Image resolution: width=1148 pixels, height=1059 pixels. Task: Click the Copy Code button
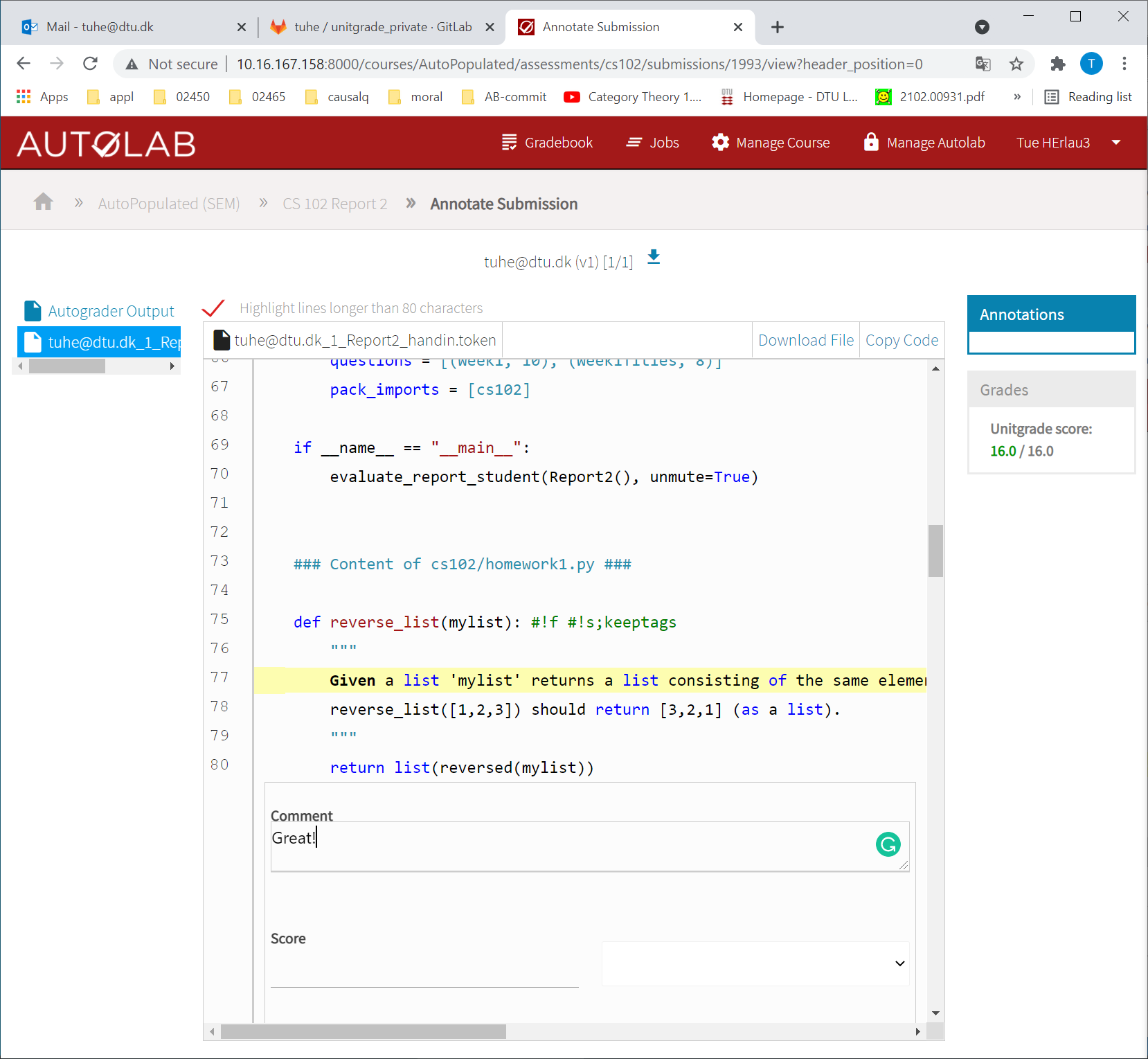pos(902,340)
